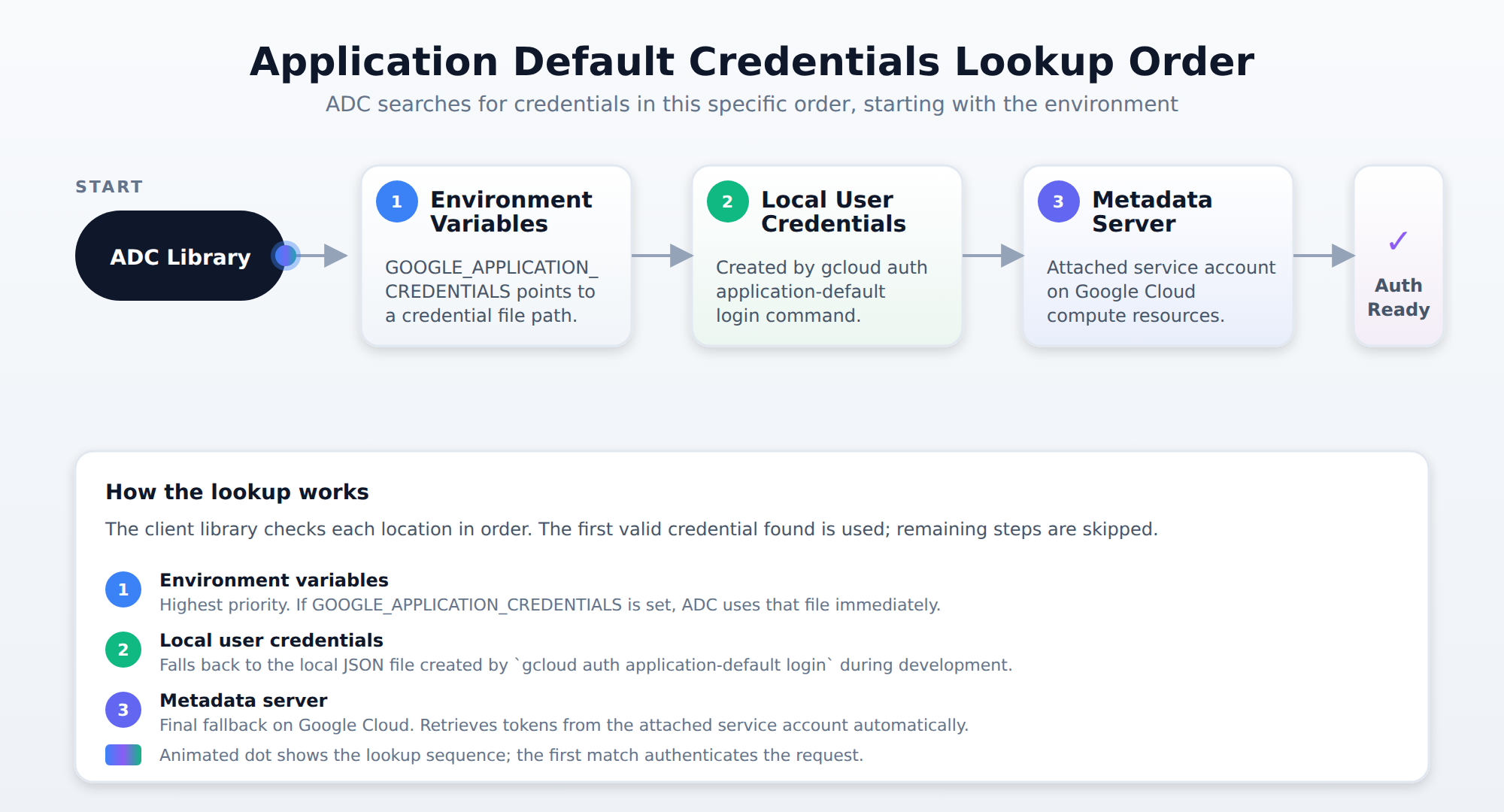Click the 'Local user credentials' list item title
This screenshot has height=812, width=1504.
pyautogui.click(x=271, y=640)
